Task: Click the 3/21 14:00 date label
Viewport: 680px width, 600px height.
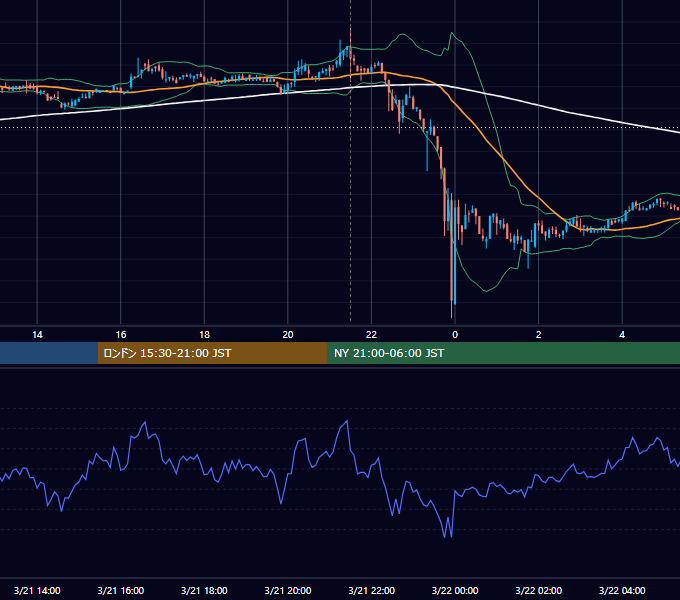Action: 37,590
